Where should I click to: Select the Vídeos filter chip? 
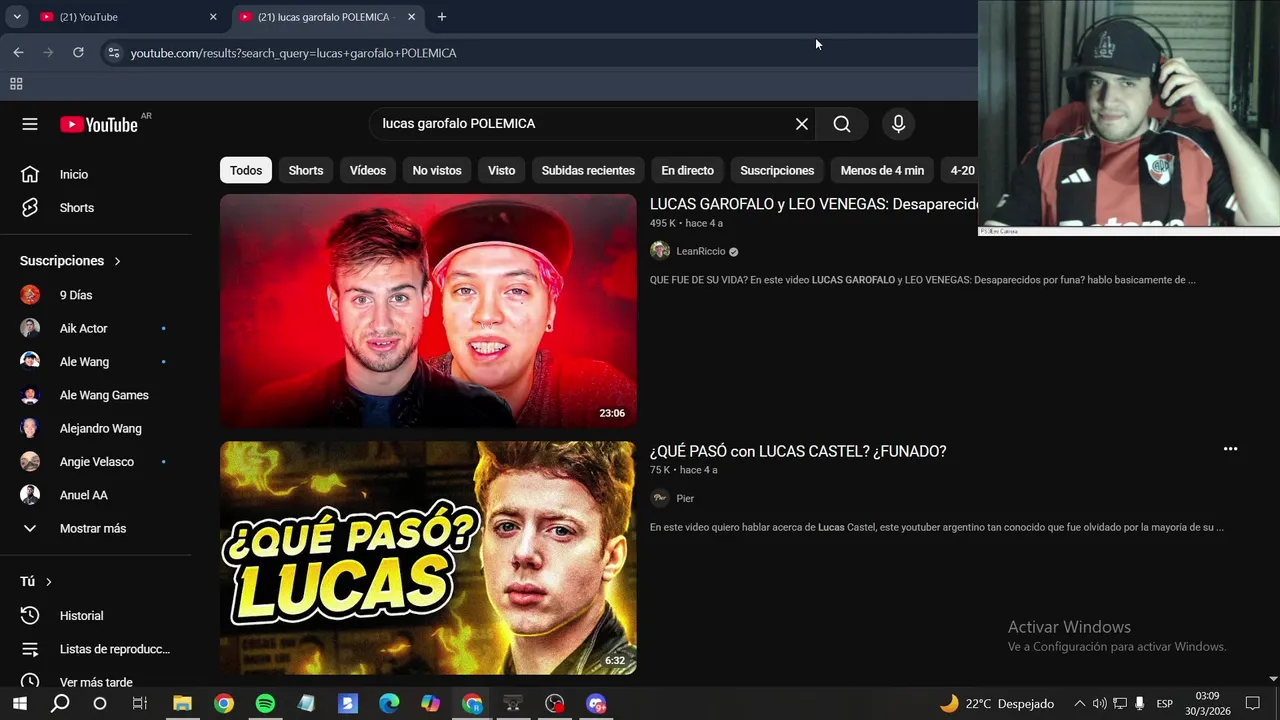coord(368,171)
